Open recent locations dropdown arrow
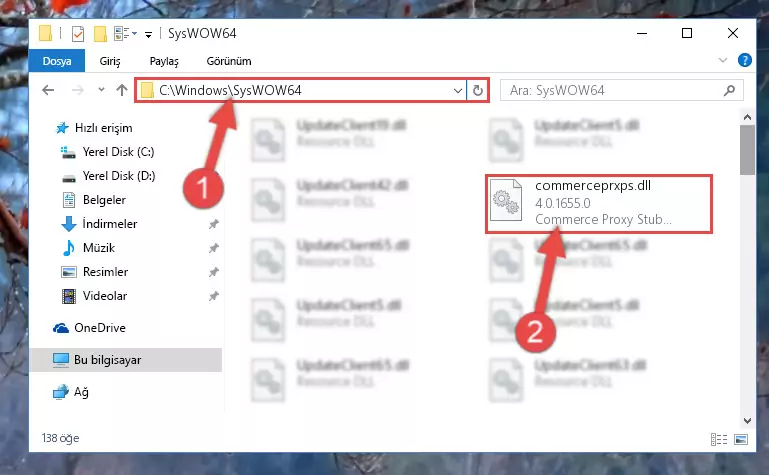The image size is (769, 475). pyautogui.click(x=102, y=90)
